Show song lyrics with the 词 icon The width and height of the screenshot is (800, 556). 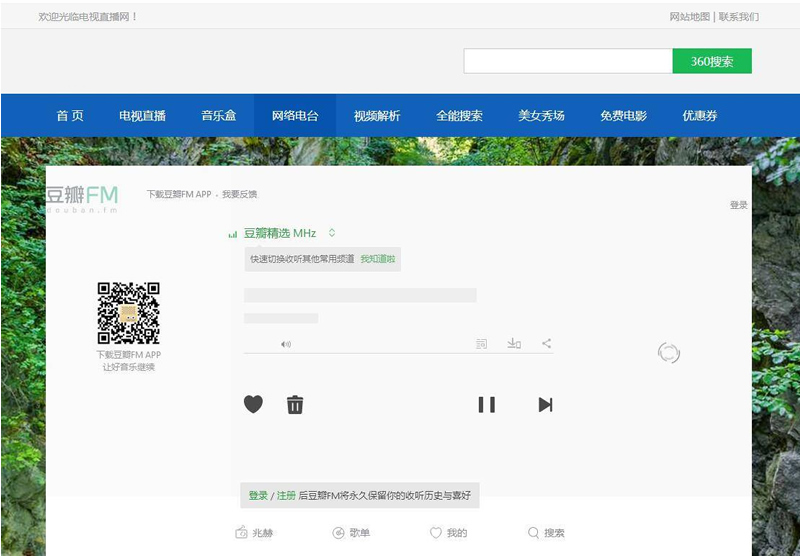tap(481, 344)
